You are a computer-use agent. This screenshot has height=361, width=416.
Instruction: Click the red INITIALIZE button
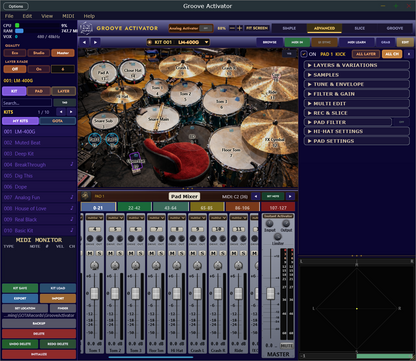tap(39, 354)
